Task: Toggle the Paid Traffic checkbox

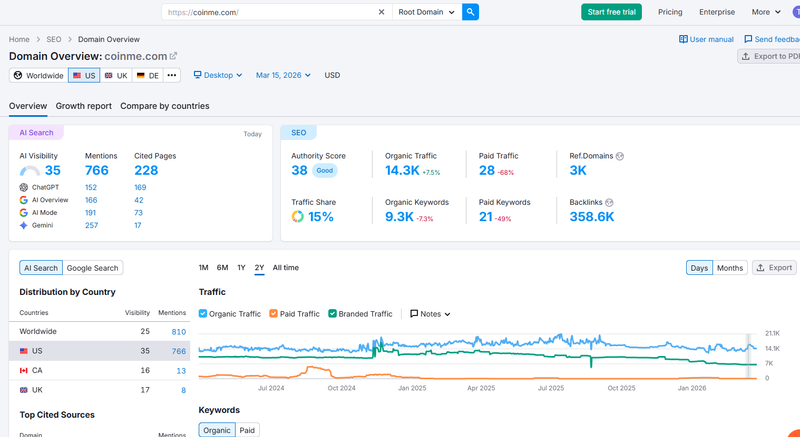Action: point(273,314)
